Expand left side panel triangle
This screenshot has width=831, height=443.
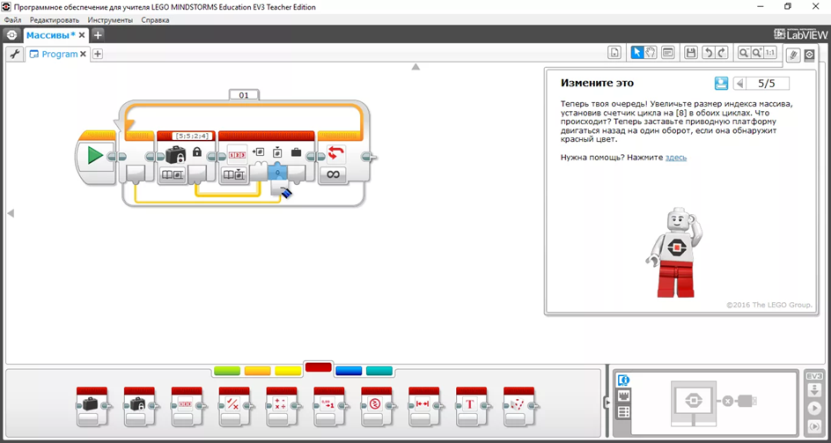click(10, 213)
